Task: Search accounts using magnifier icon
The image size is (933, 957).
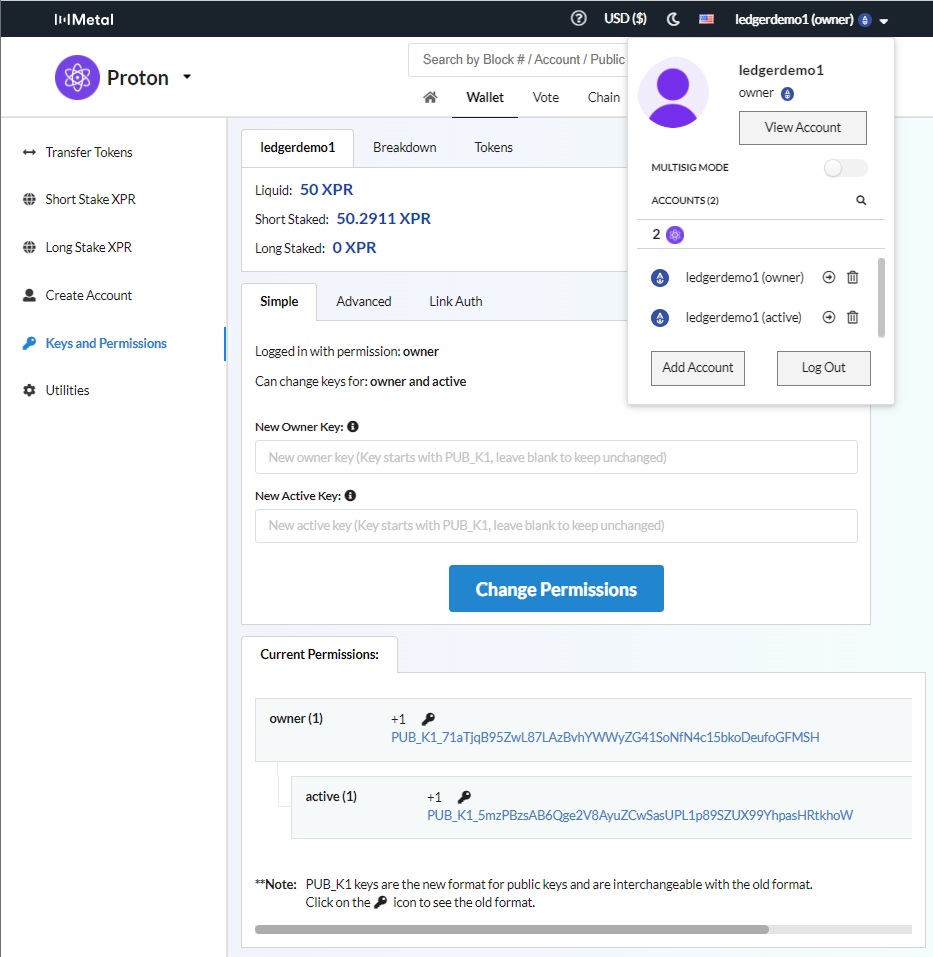Action: tap(861, 200)
